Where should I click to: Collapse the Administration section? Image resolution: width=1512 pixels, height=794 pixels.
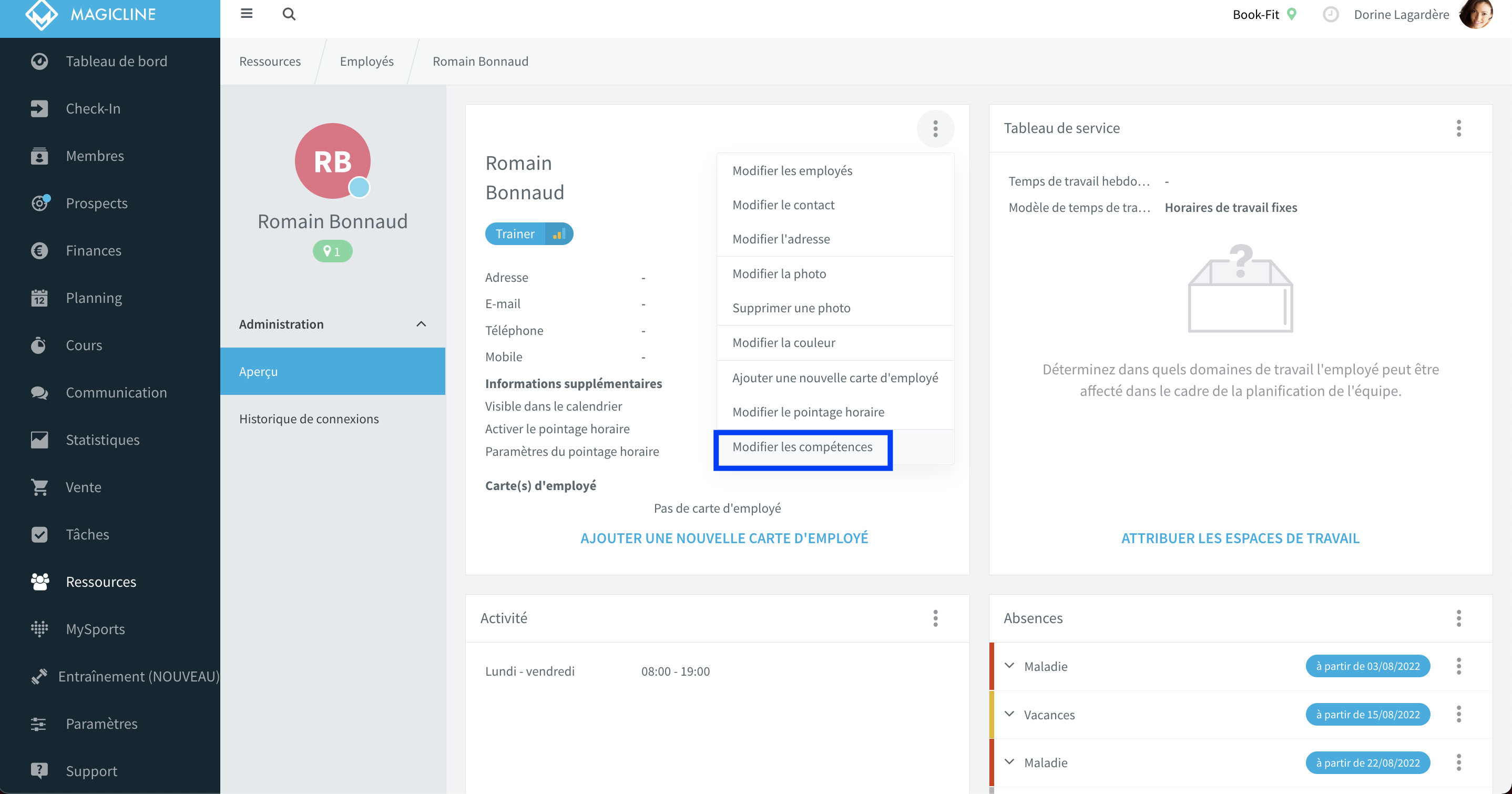click(x=421, y=324)
